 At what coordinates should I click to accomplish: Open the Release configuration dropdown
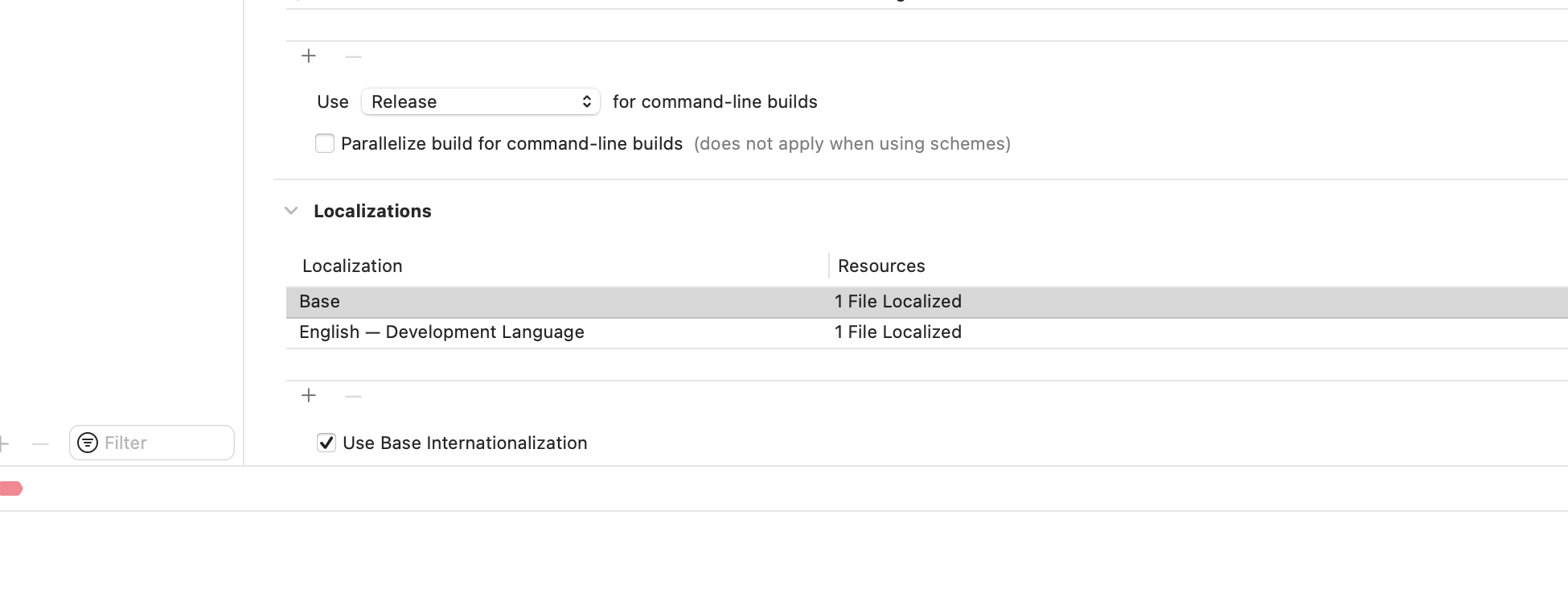coord(480,102)
